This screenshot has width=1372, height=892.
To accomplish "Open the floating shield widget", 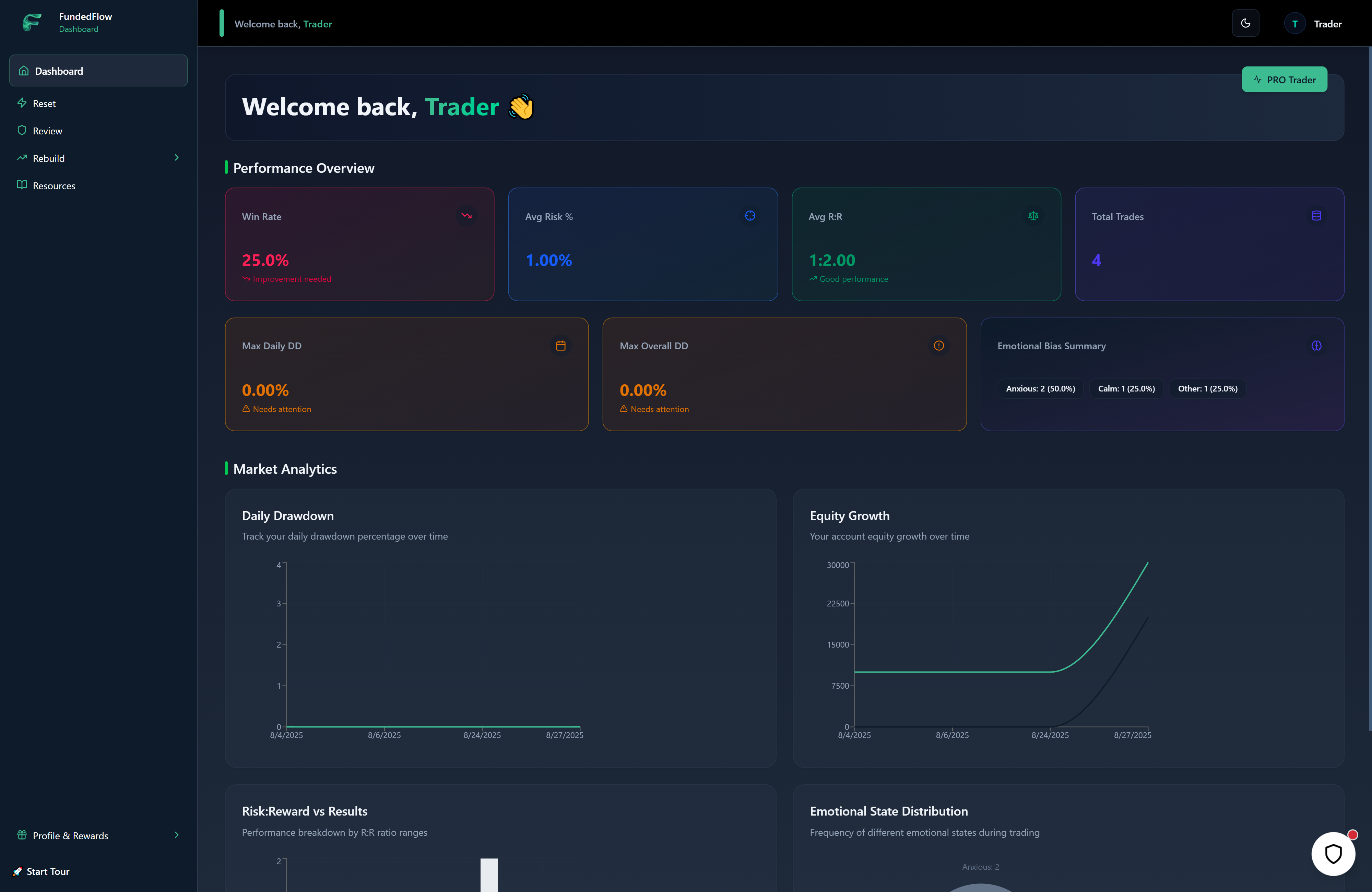I will pos(1333,853).
